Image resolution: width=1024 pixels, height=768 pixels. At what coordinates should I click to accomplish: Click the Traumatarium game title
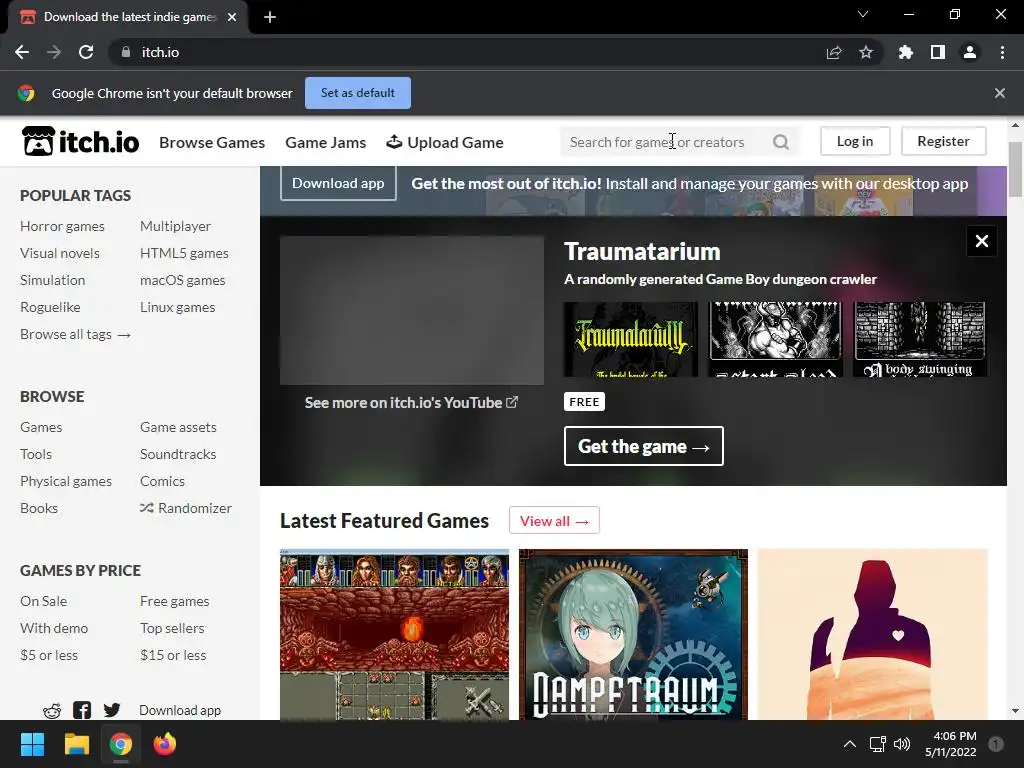click(x=642, y=251)
